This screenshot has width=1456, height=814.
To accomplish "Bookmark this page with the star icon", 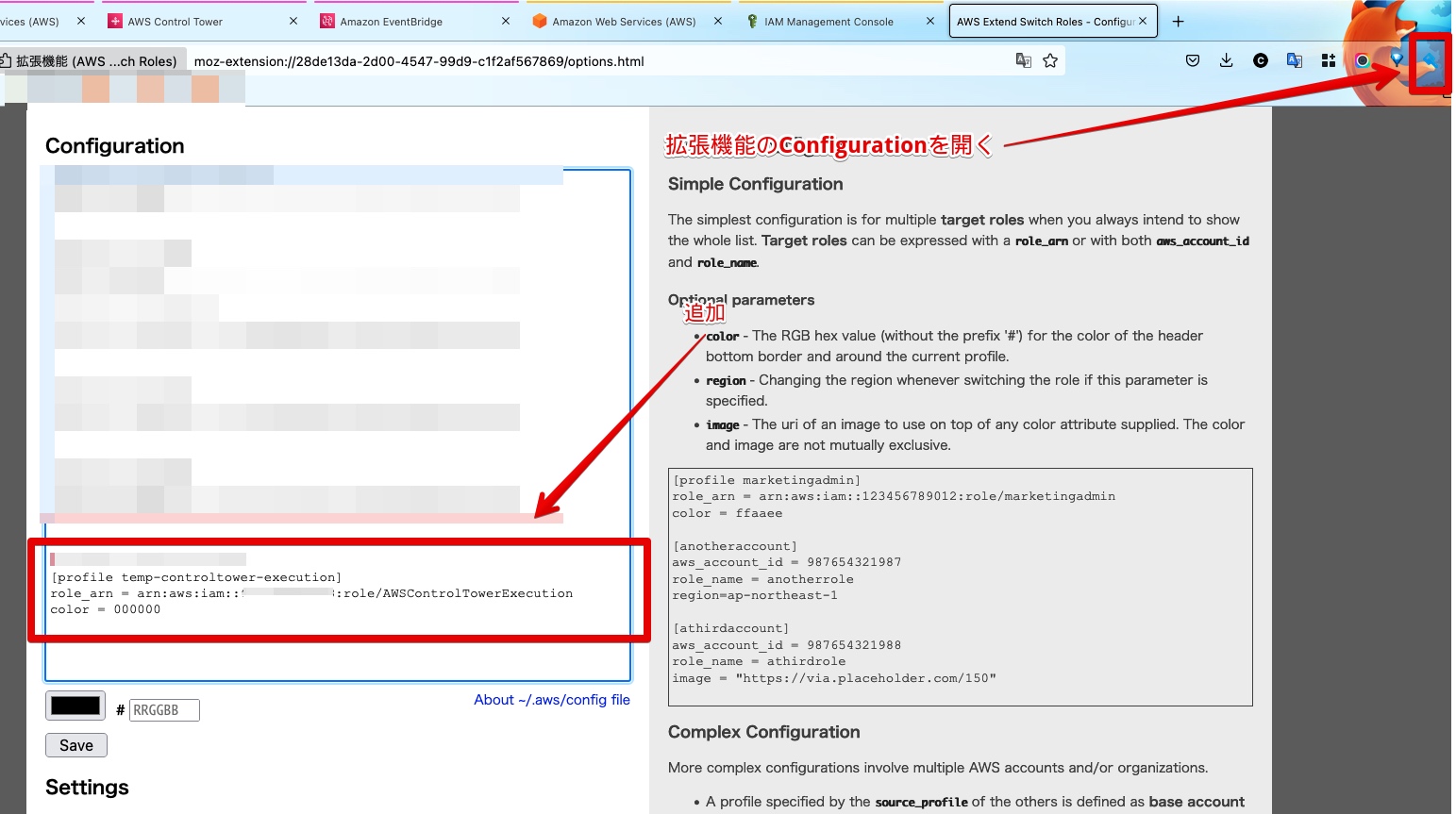I will (x=1050, y=59).
